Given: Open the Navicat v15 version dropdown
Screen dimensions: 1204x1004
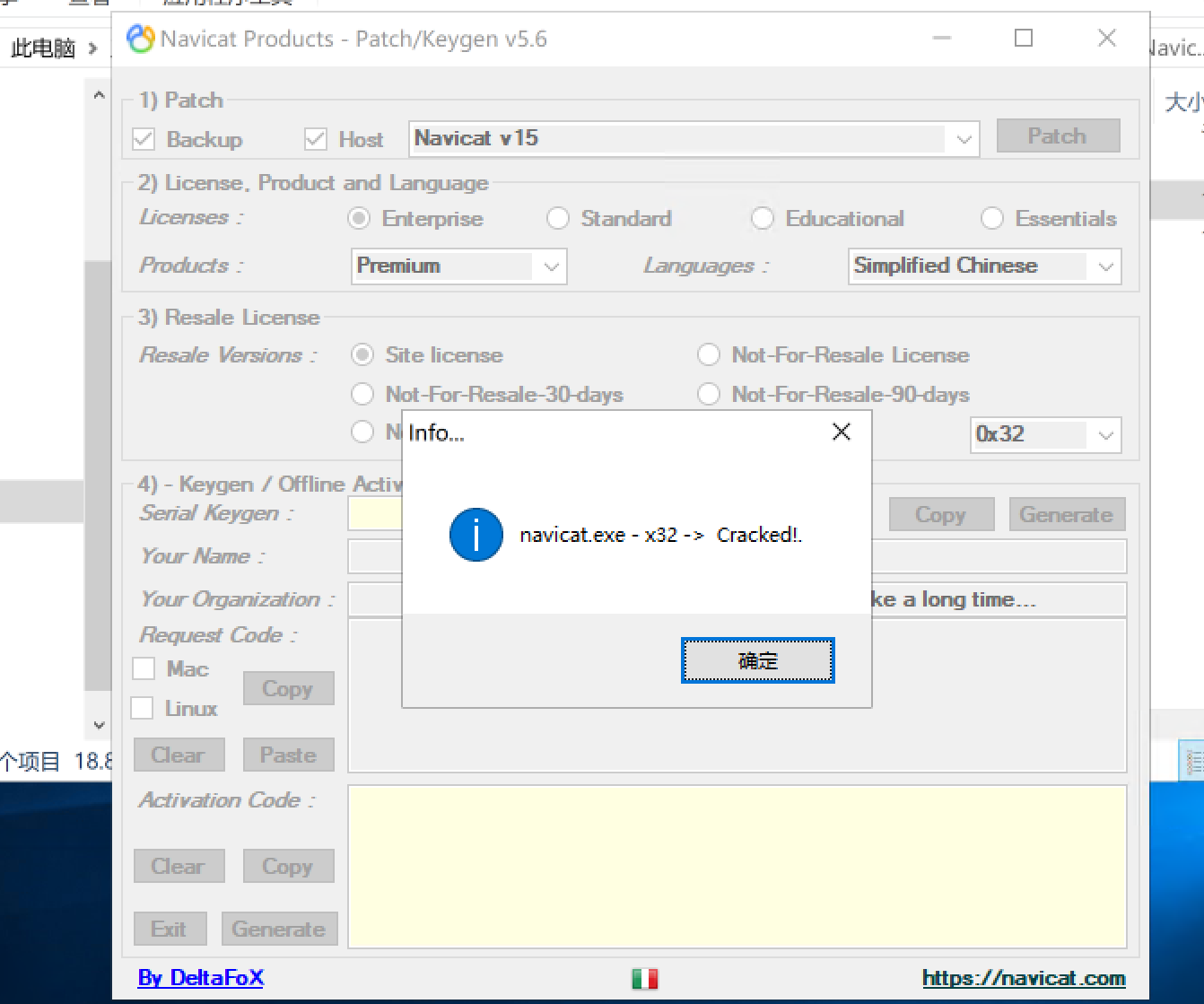Looking at the screenshot, I should pos(694,138).
